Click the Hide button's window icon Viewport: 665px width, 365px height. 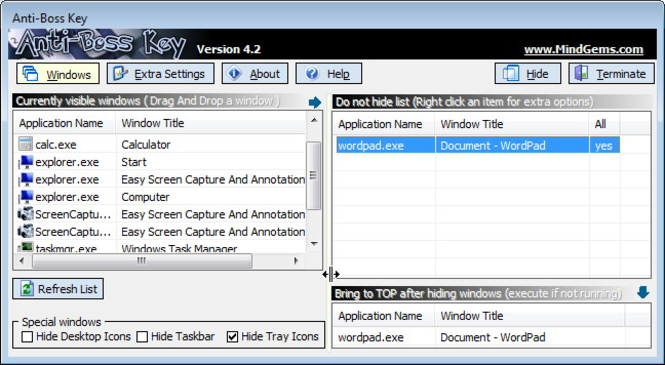coord(511,73)
